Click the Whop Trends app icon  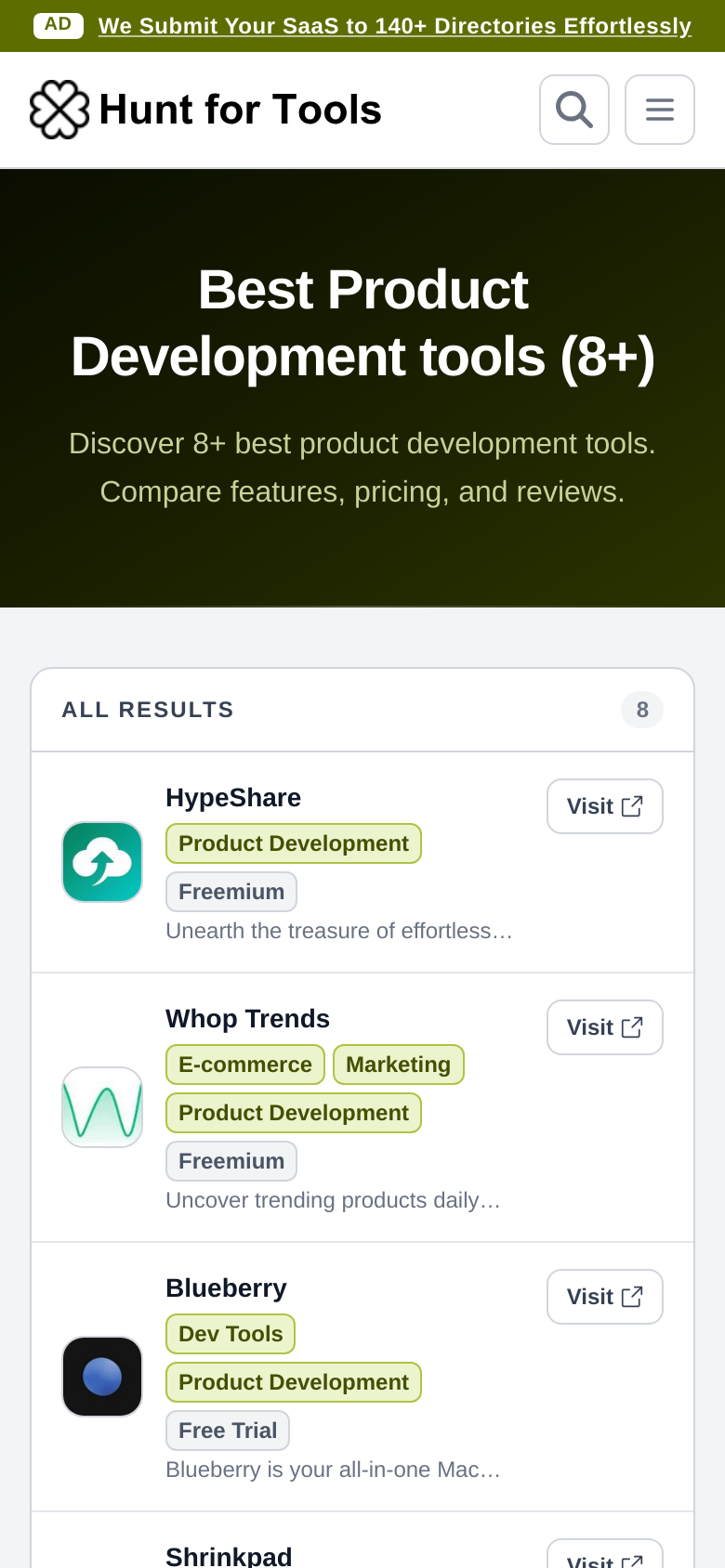click(102, 1107)
